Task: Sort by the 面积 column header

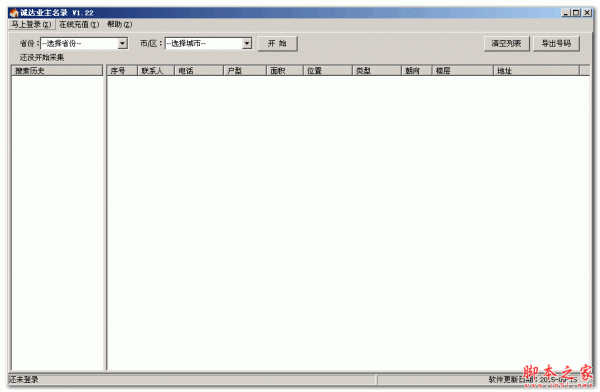Action: coord(285,70)
